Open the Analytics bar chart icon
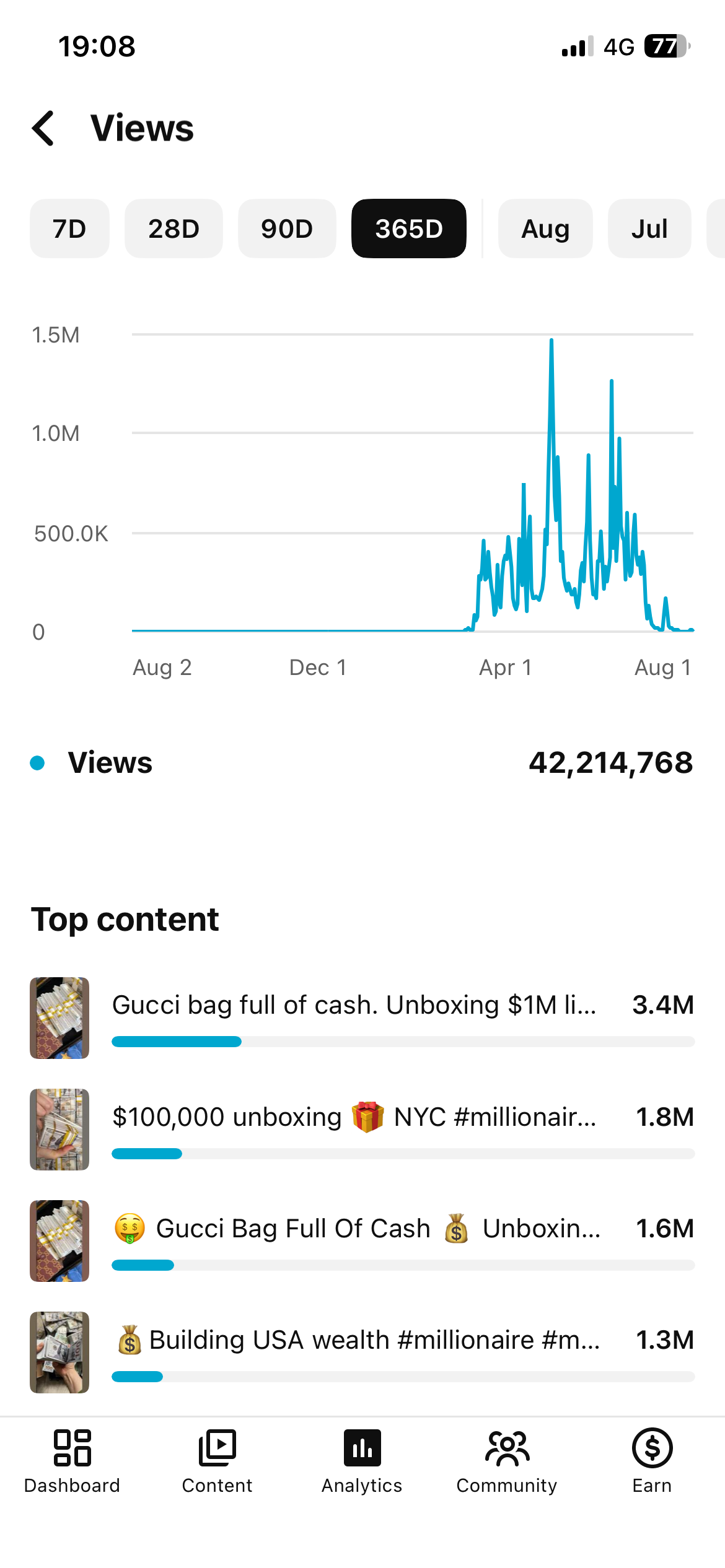 [362, 1448]
